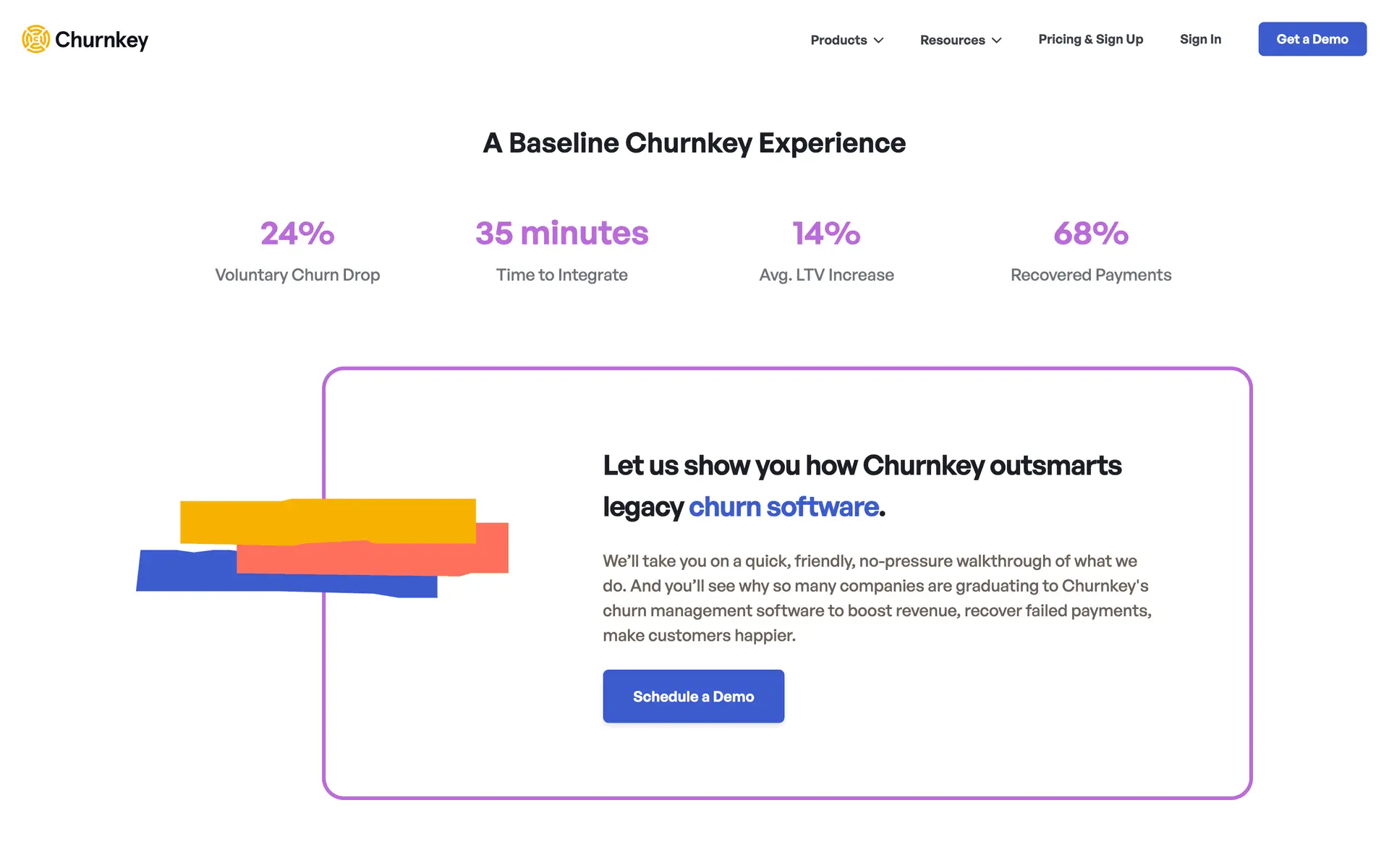
Task: Expand the Resources dropdown chevron
Action: pos(997,41)
